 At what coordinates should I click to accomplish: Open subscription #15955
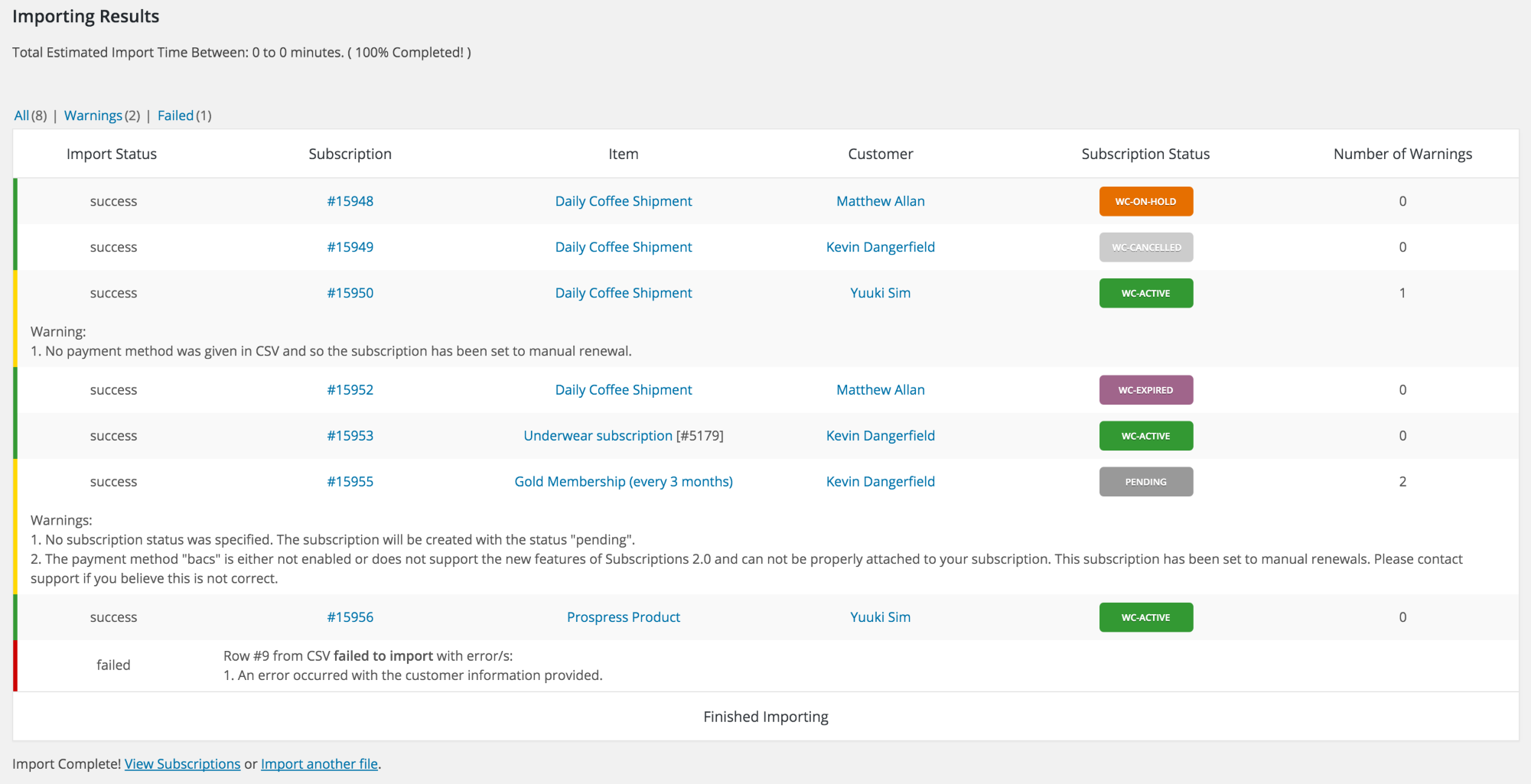coord(350,482)
